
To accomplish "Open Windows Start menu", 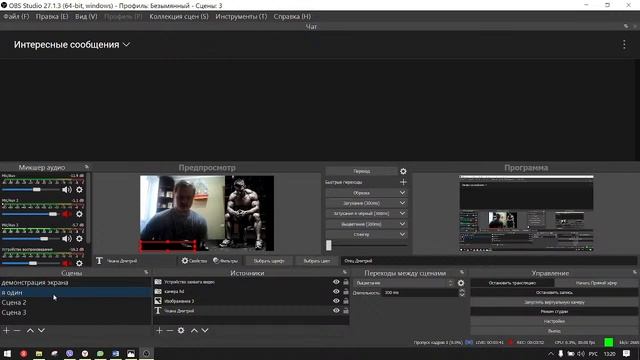I will 7,353.
